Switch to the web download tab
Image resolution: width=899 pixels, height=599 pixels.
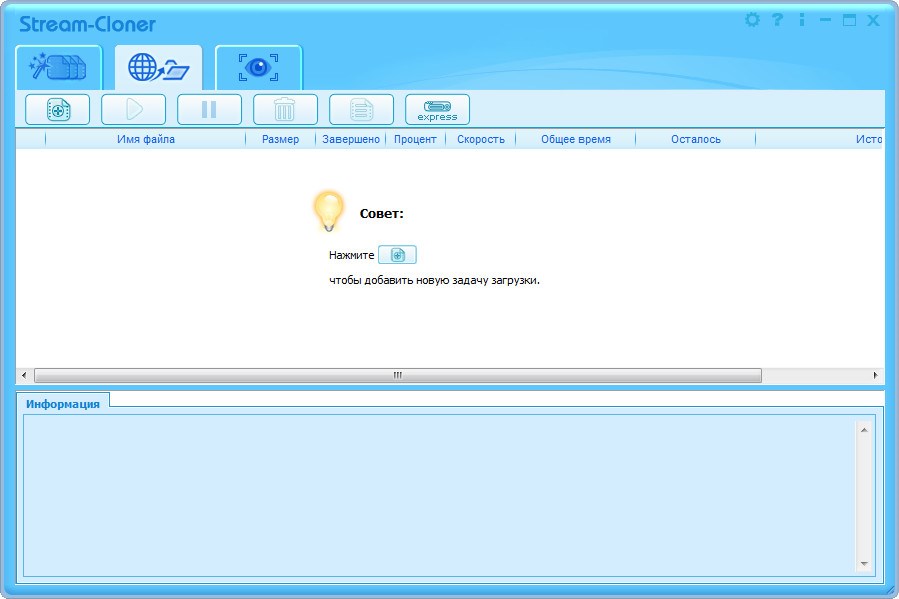pos(158,68)
